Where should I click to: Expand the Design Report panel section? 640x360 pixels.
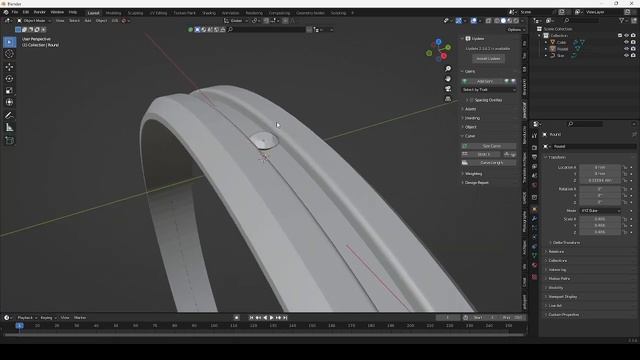point(476,183)
